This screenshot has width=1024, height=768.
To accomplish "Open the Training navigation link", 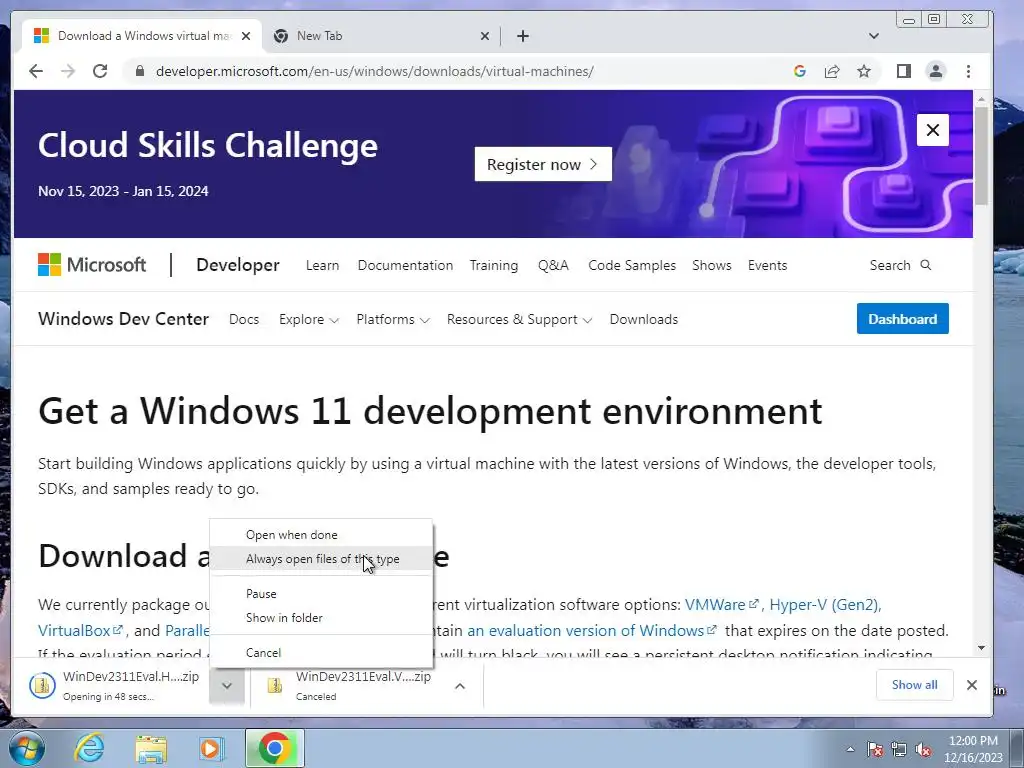I will (494, 265).
